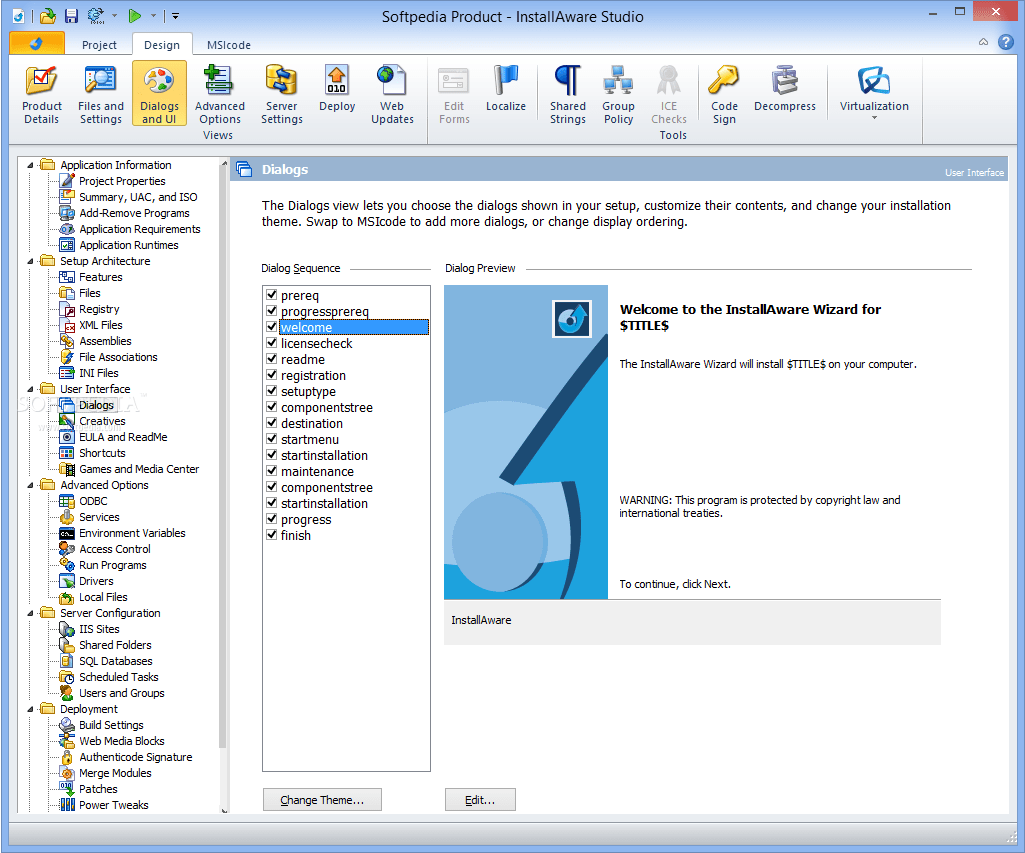This screenshot has width=1025, height=853.
Task: Select the progress dialog entry
Action: click(x=306, y=520)
